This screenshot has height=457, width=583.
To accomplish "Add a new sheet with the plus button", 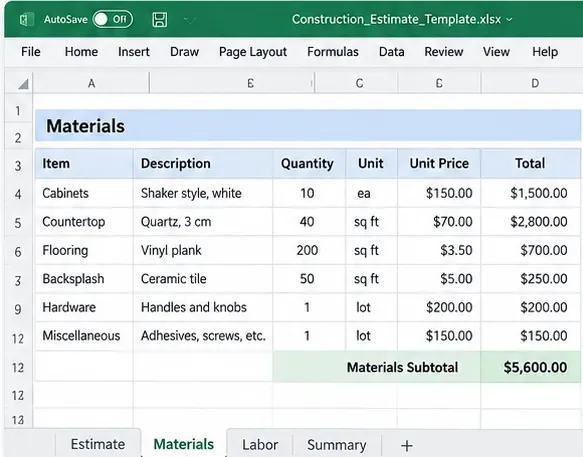I will click(406, 445).
